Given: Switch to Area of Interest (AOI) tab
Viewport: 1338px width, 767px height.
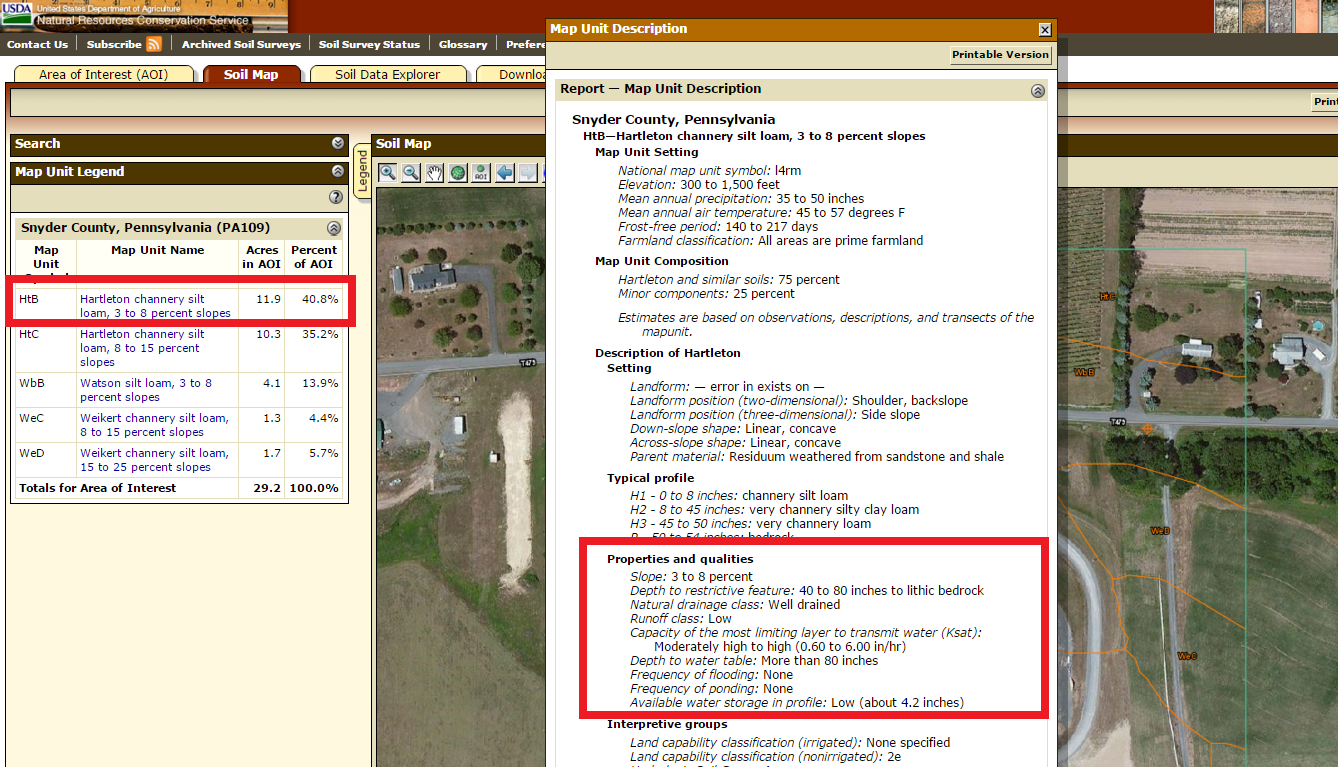Looking at the screenshot, I should pyautogui.click(x=103, y=75).
